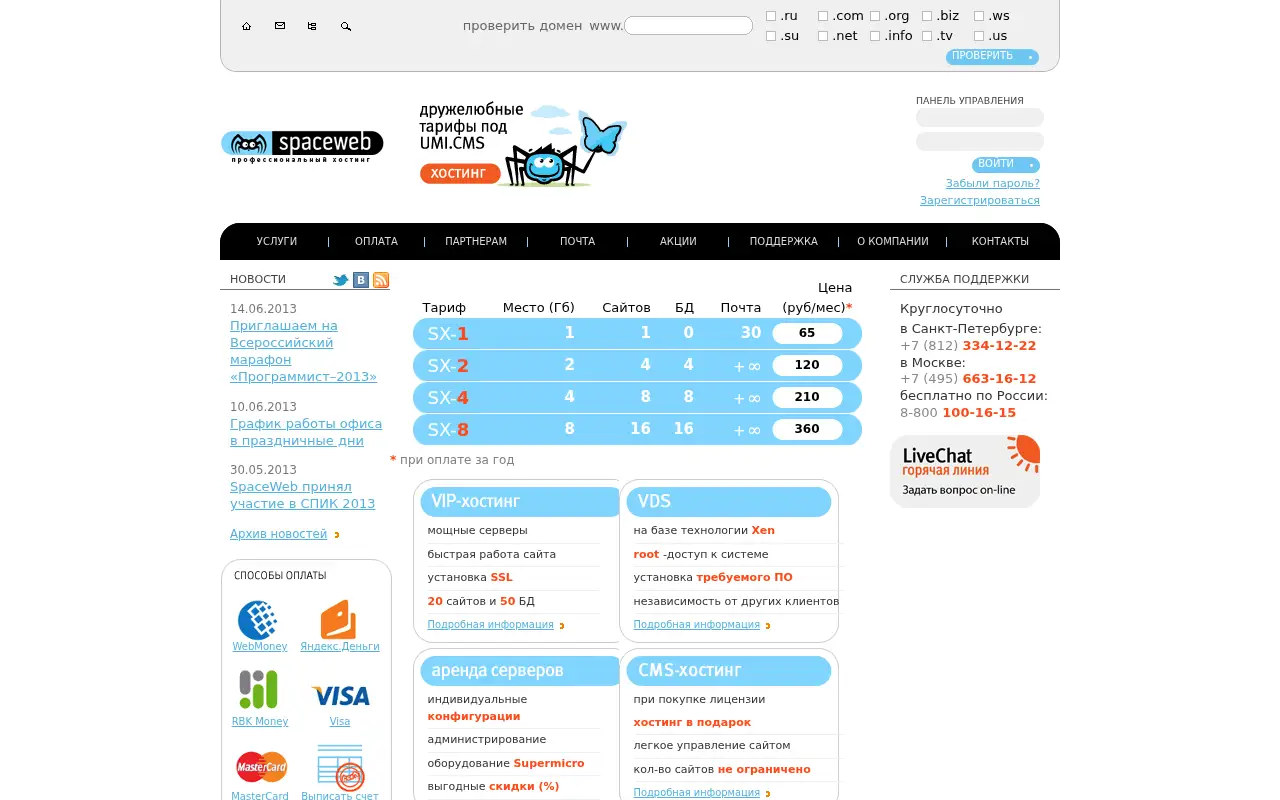Tick the .ru domain checkbox
1280x800 pixels.
tap(771, 16)
